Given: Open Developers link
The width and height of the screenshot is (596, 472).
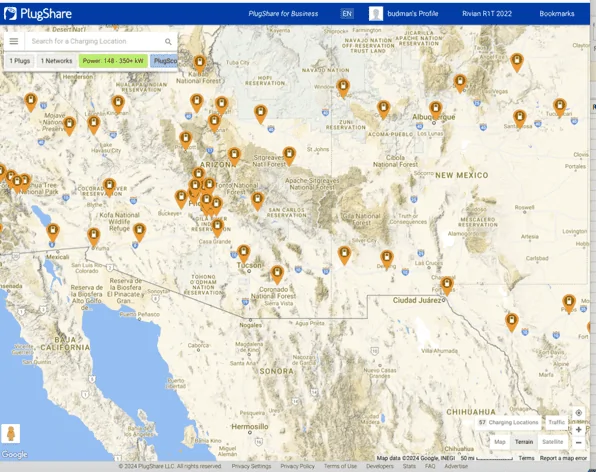Looking at the screenshot, I should coord(380,466).
